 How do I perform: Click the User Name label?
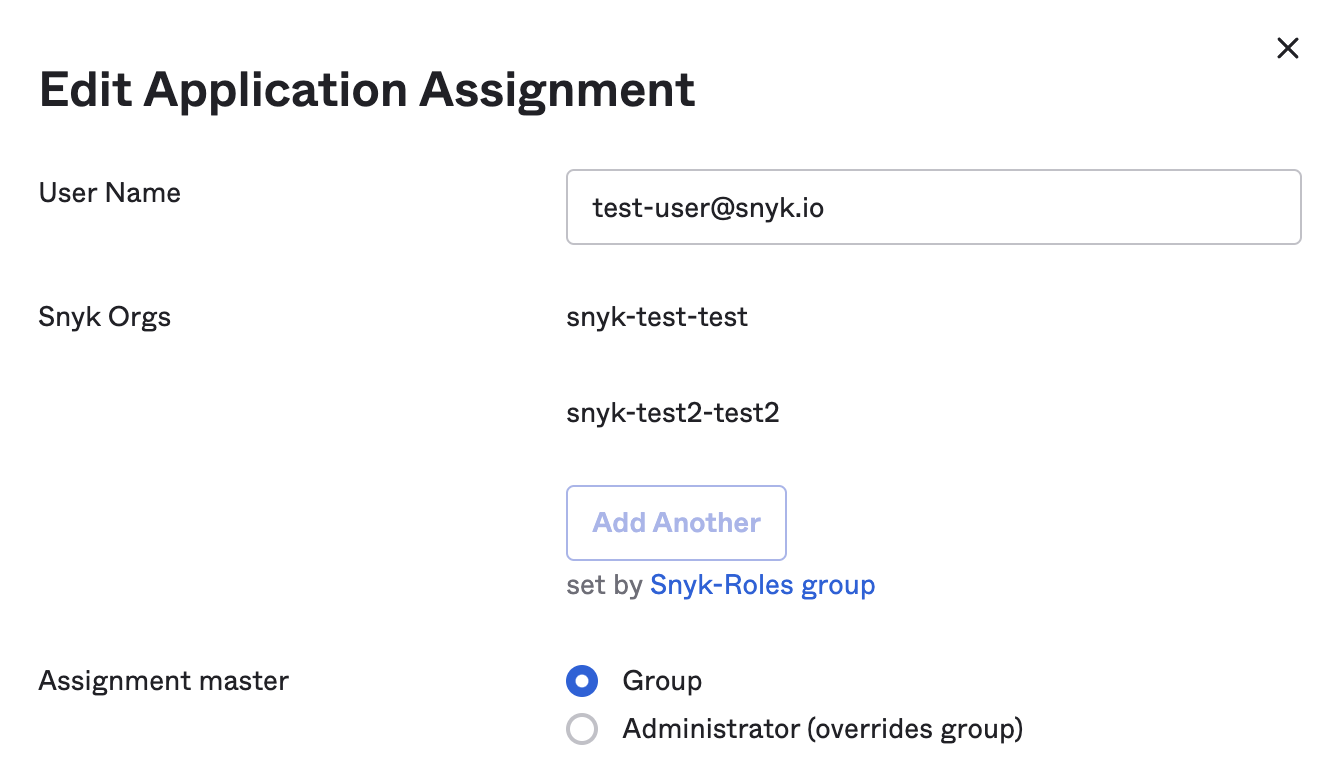pos(109,193)
